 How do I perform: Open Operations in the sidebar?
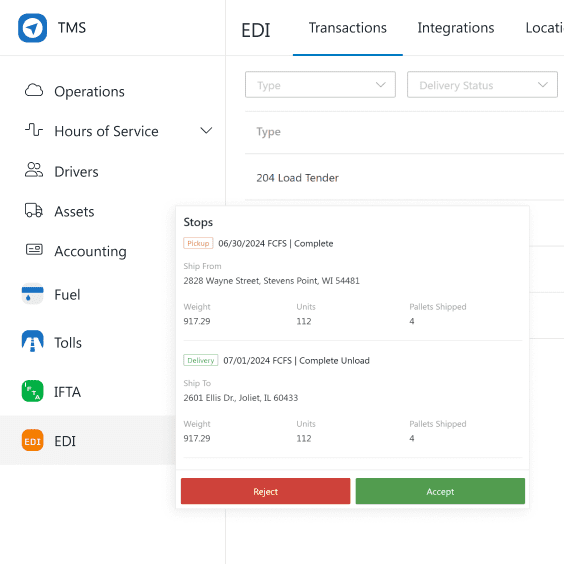point(89,91)
